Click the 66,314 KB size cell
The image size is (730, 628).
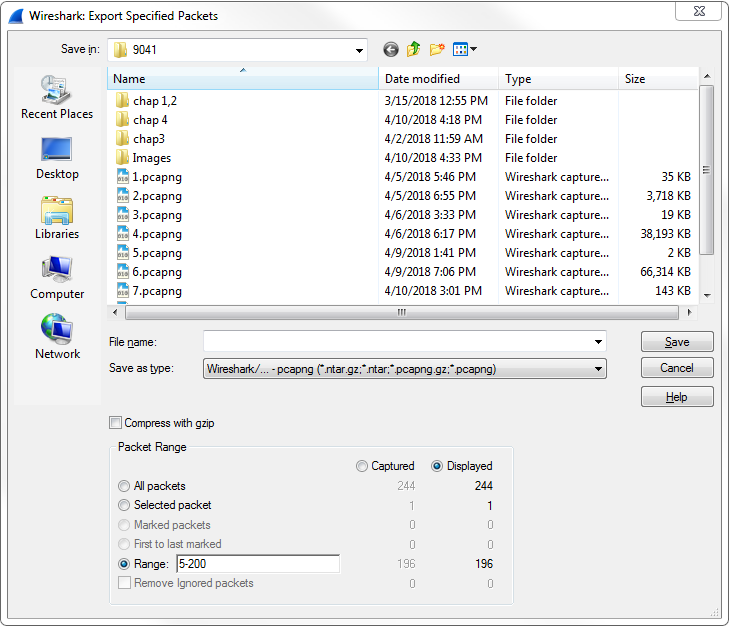(665, 271)
